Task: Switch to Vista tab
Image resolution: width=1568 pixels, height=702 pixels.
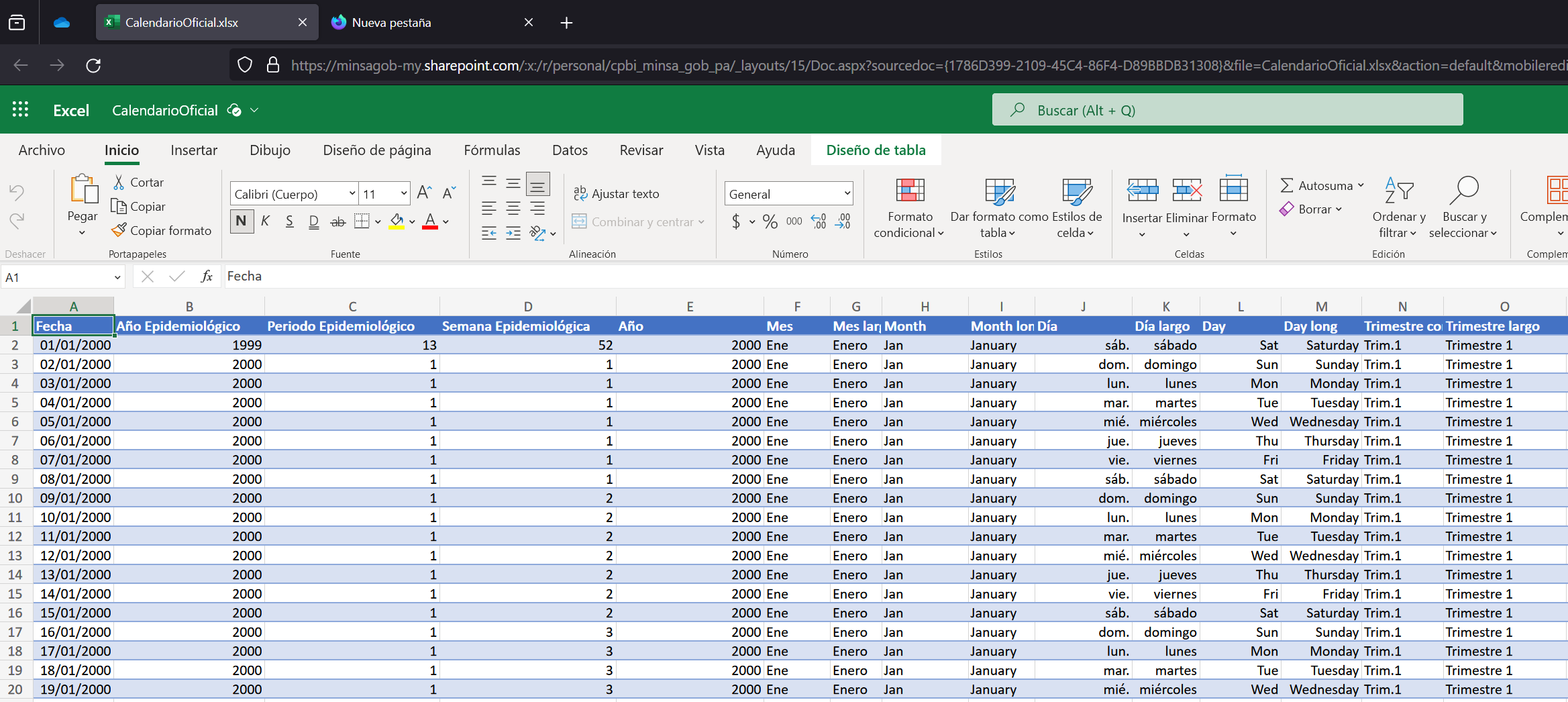Action: [709, 150]
